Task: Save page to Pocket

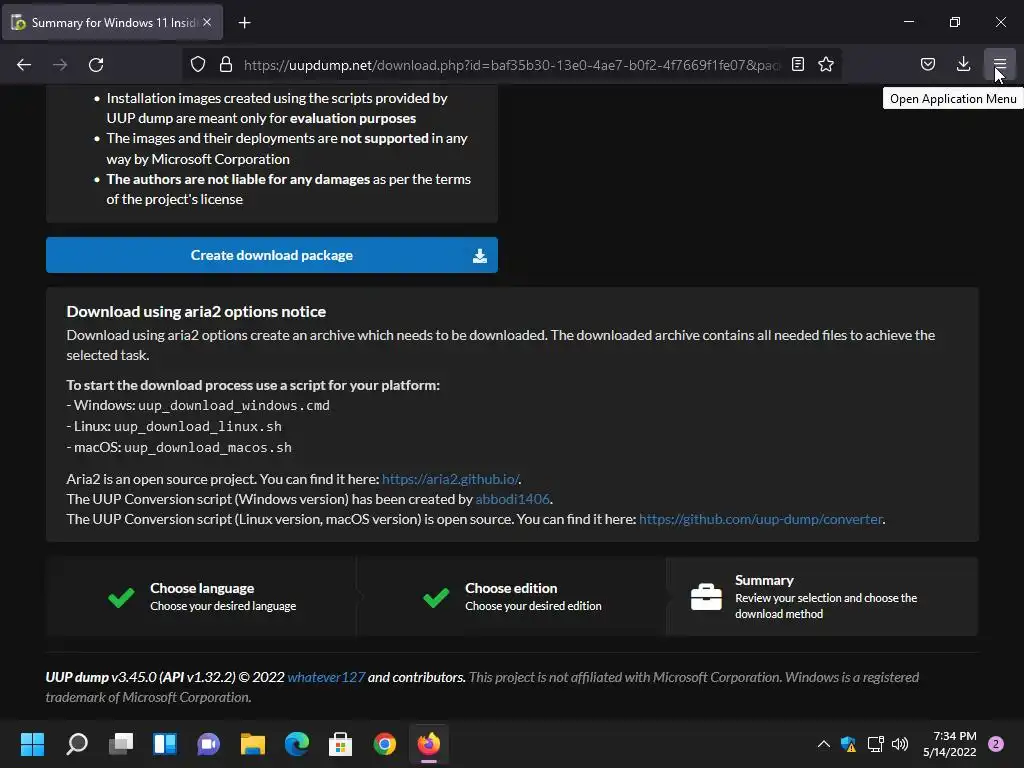Action: pos(927,64)
